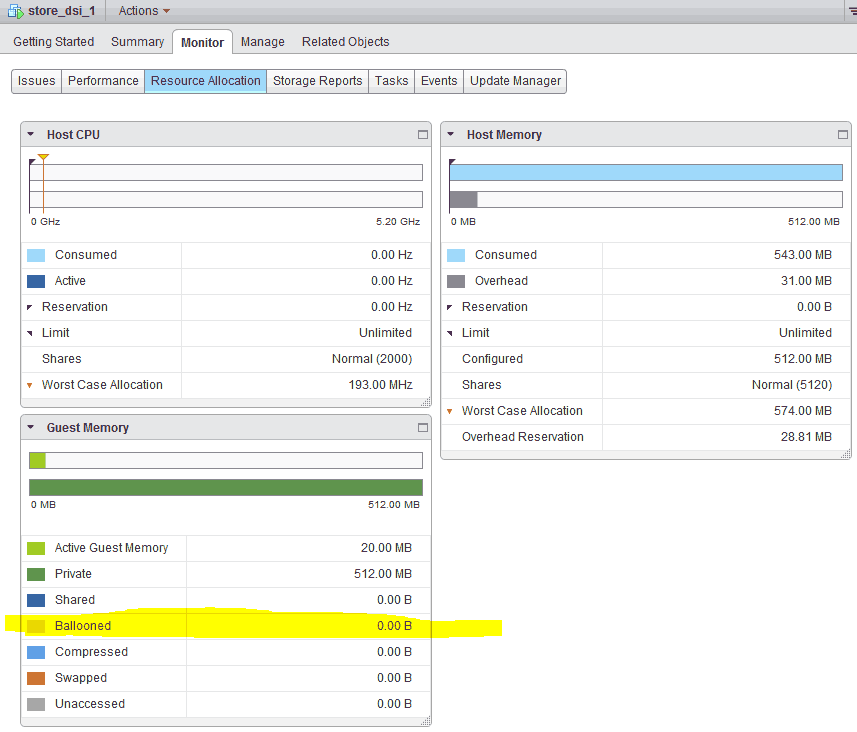Maximize the Host CPU panel
The width and height of the screenshot is (857, 732).
[x=422, y=134]
